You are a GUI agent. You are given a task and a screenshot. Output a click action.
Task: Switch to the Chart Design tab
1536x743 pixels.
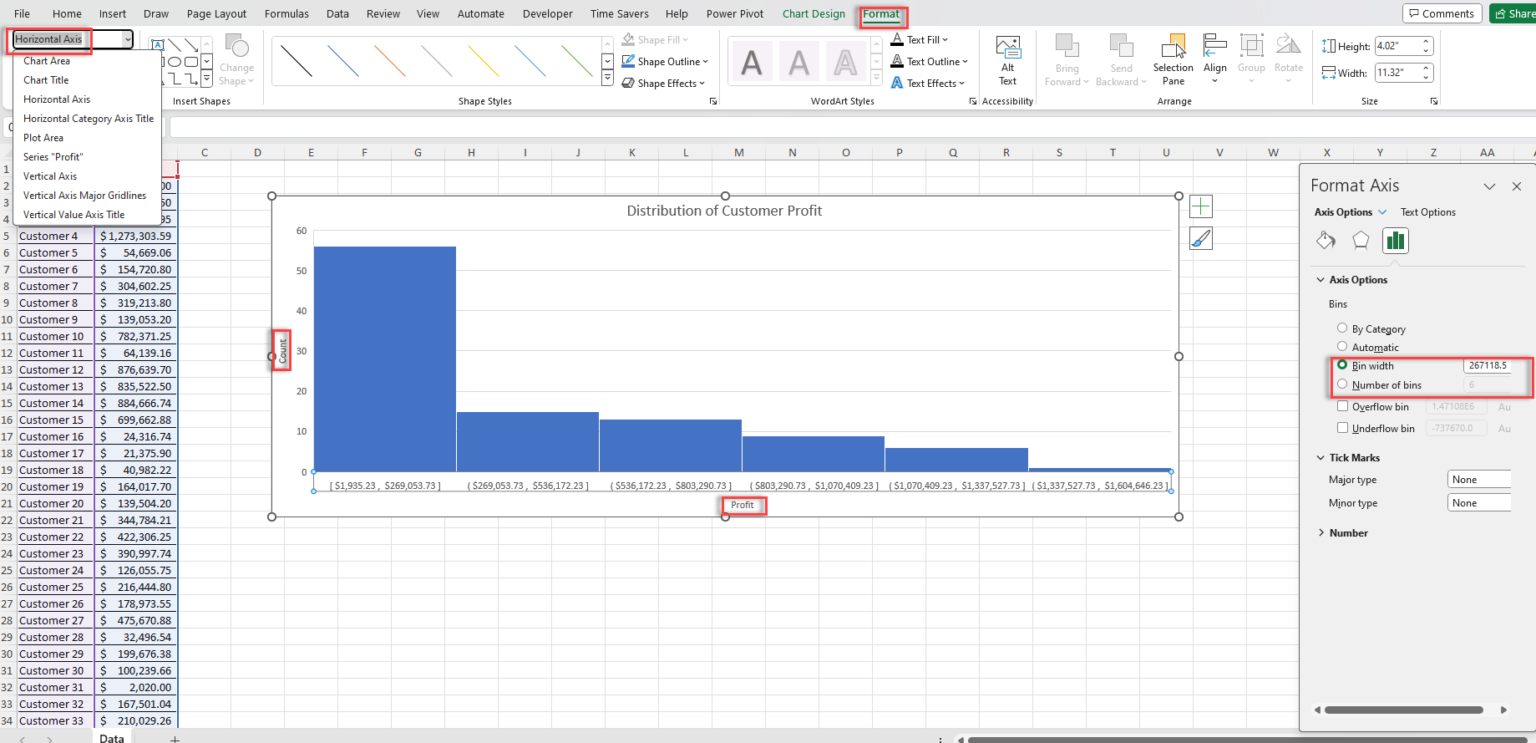(813, 13)
